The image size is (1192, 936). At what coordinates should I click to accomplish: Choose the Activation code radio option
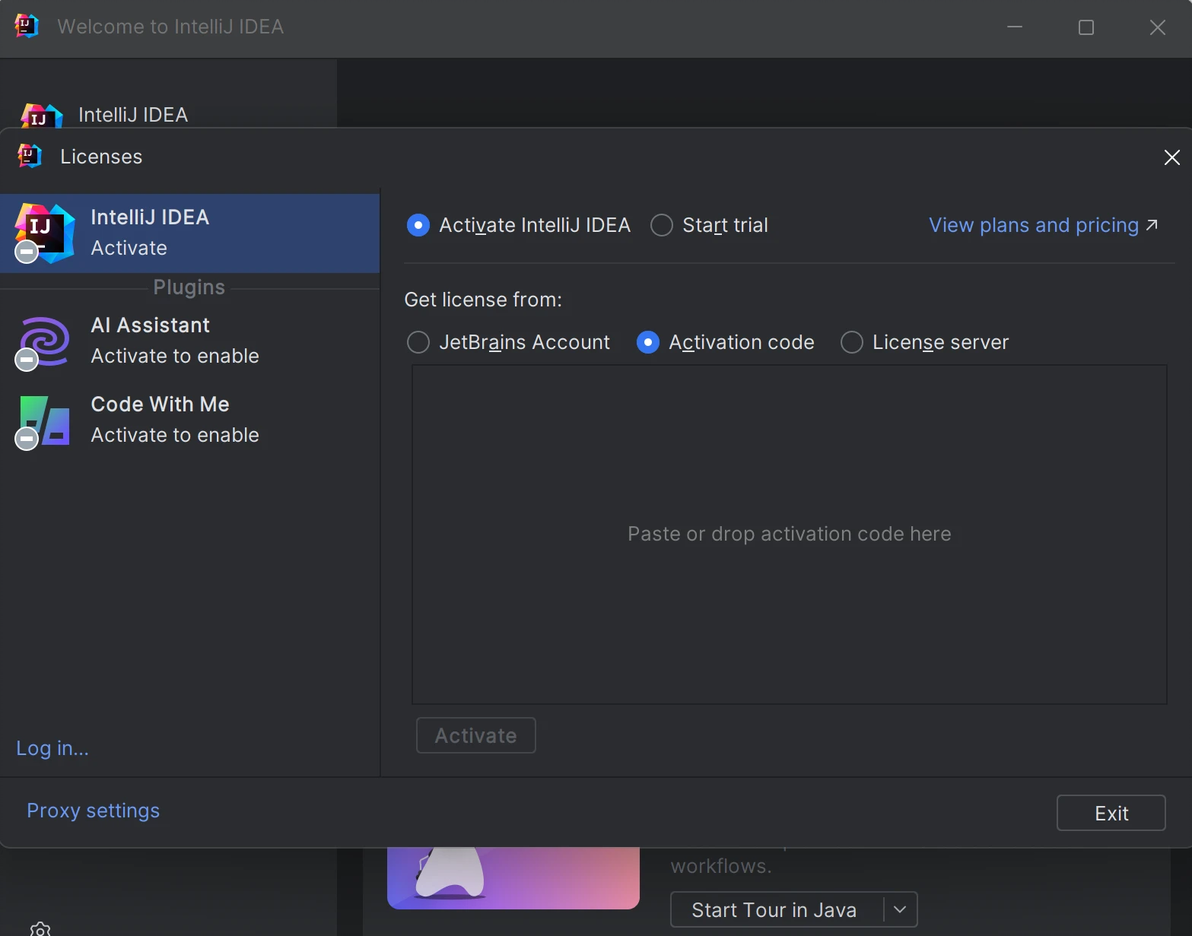pos(648,343)
